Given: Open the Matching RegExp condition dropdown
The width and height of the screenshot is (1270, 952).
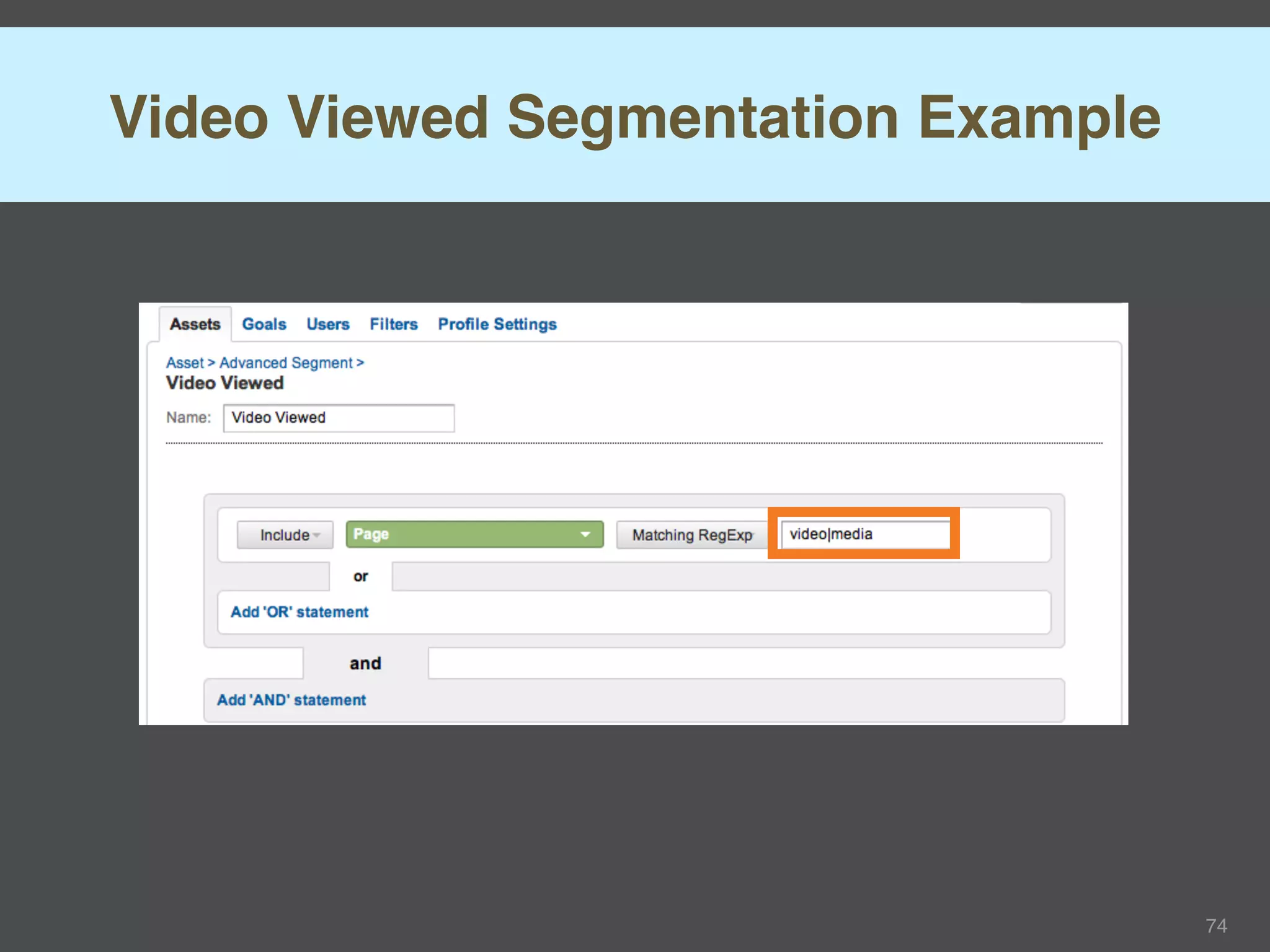Looking at the screenshot, I should (x=692, y=535).
